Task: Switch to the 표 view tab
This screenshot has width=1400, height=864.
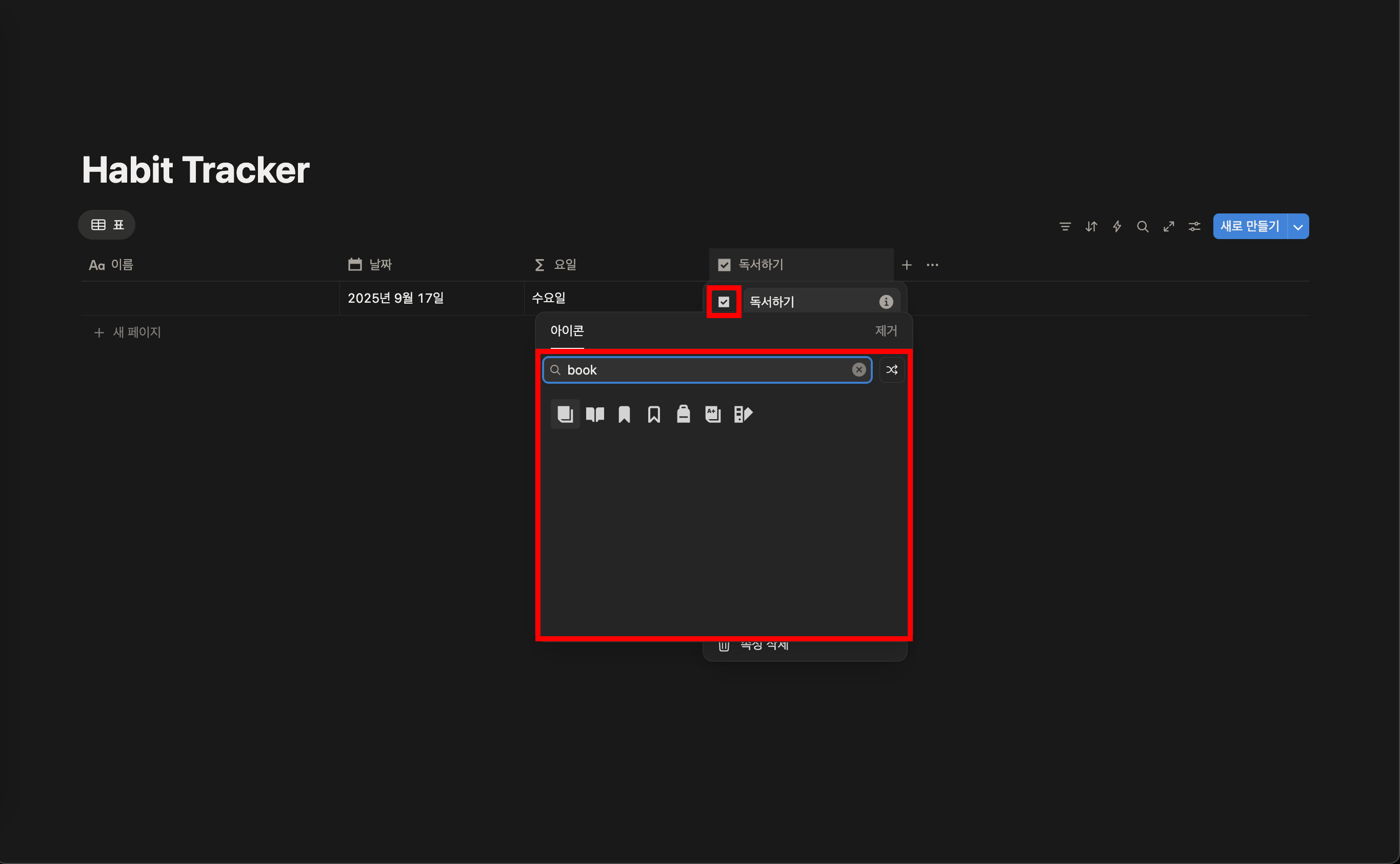Action: (107, 225)
